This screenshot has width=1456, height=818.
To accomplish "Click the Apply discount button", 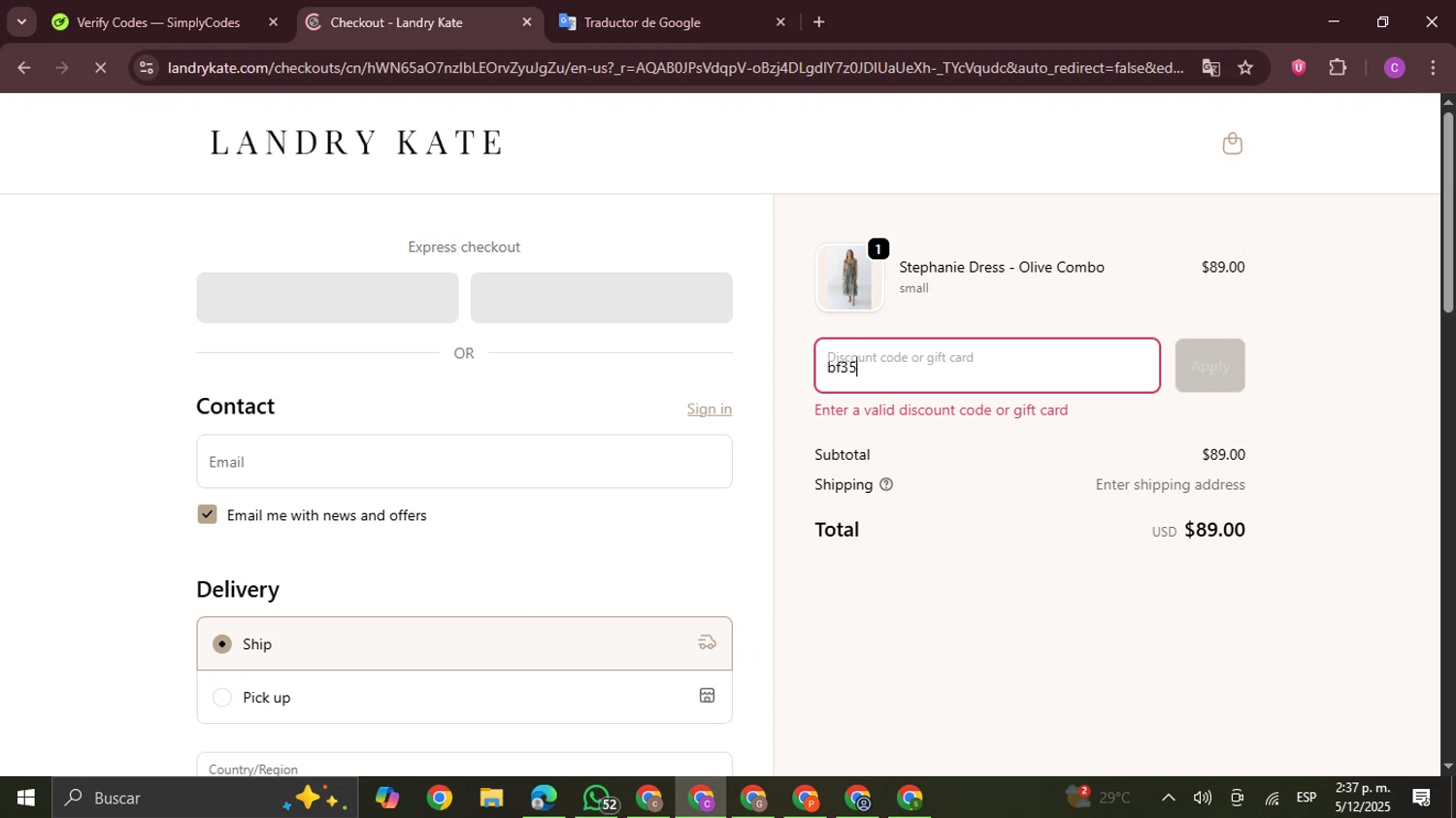I will pyautogui.click(x=1209, y=366).
